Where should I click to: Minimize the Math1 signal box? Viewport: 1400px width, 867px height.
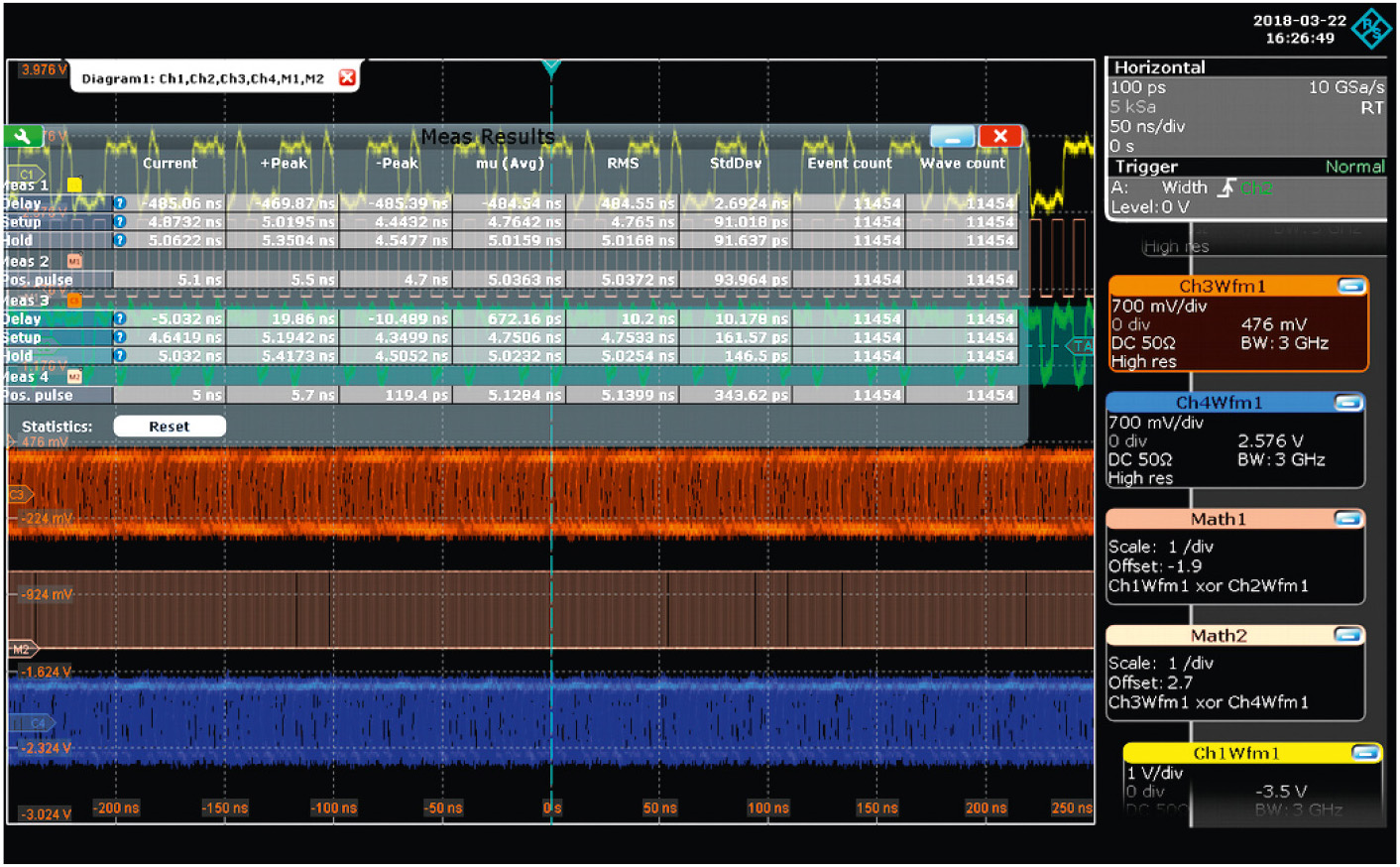click(x=1347, y=519)
